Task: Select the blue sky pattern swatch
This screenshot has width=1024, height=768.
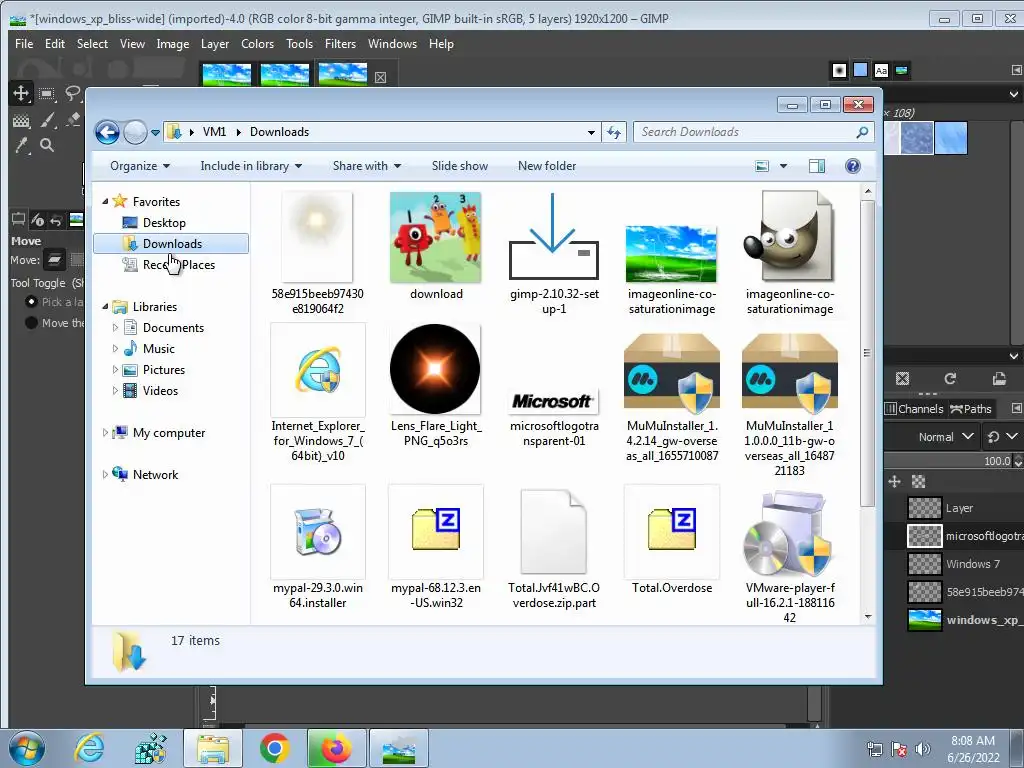Action: (951, 138)
